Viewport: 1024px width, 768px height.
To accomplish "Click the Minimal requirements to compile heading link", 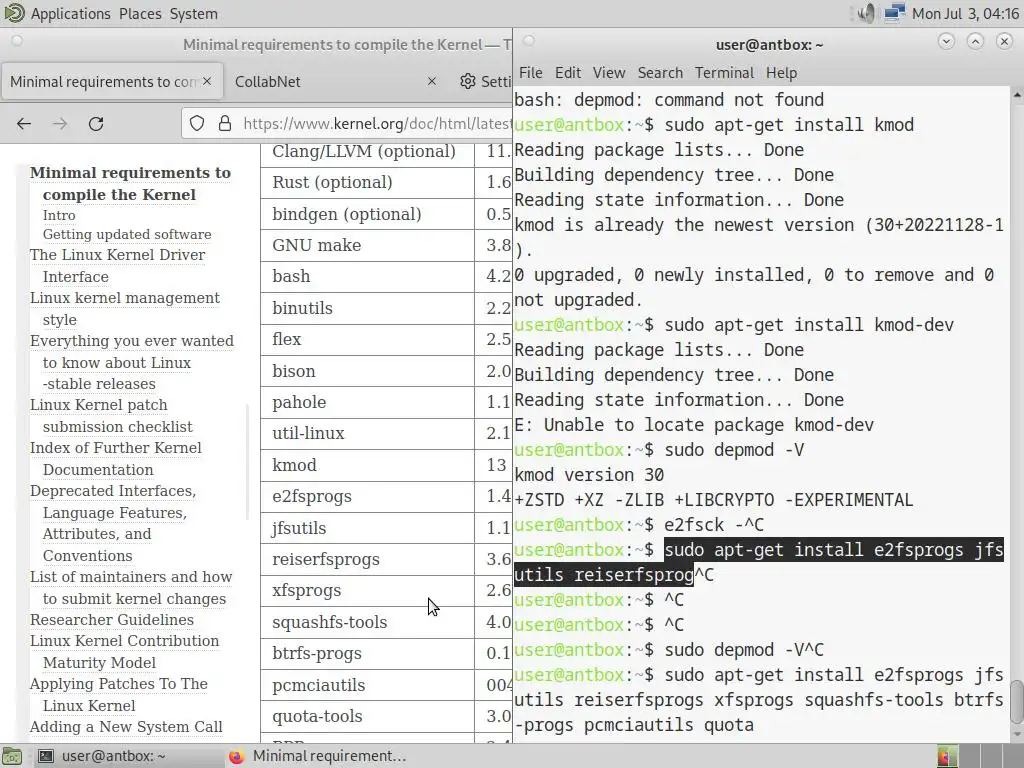I will [130, 184].
